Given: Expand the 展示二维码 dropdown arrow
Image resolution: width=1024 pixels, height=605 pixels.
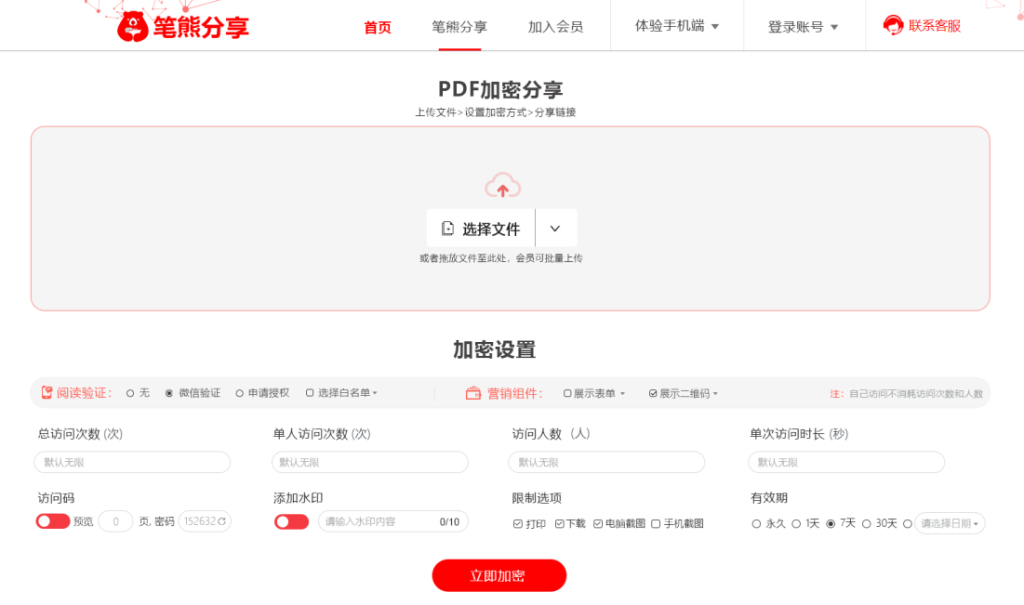Looking at the screenshot, I should (715, 393).
